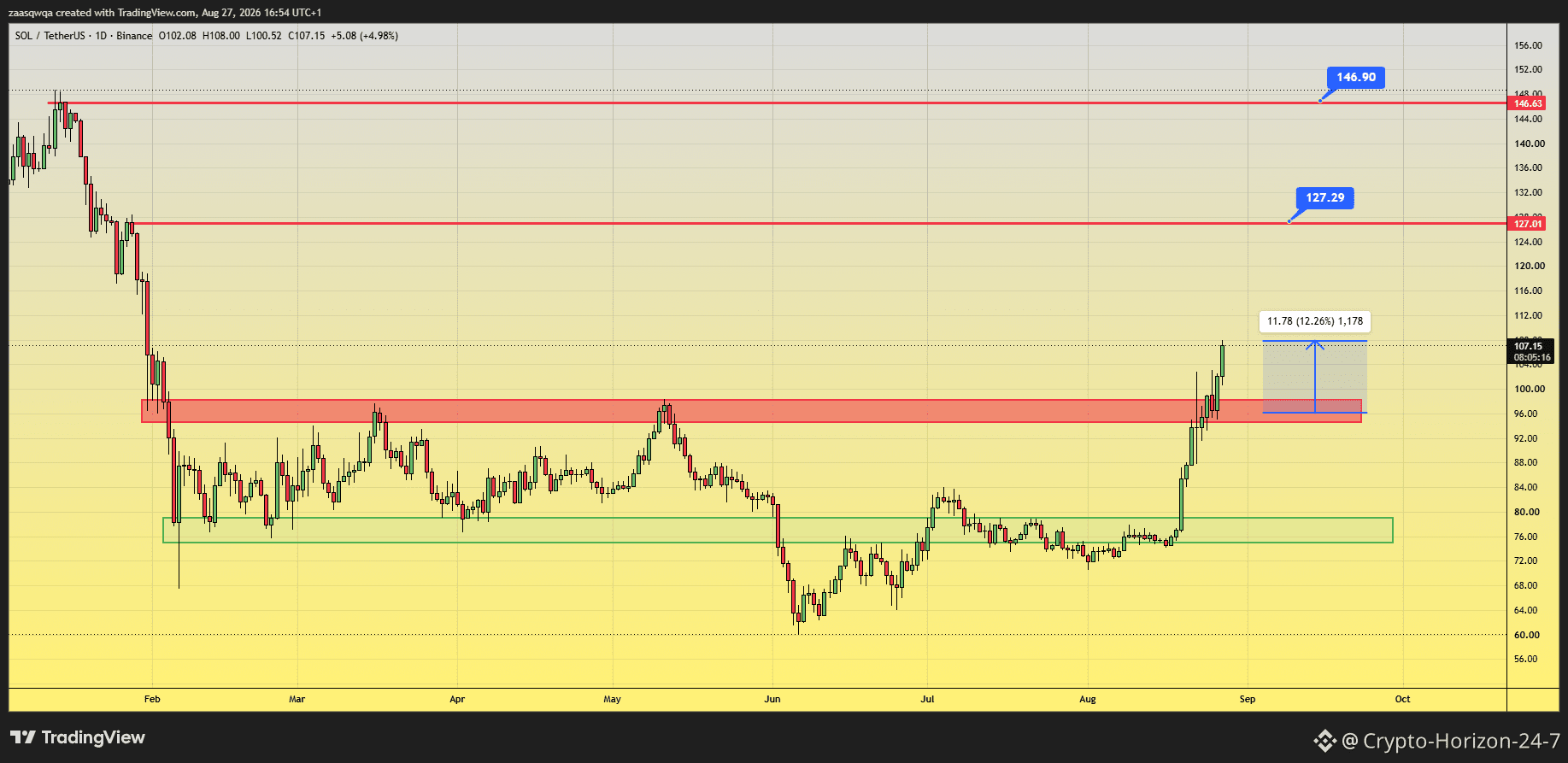Viewport: 1568px width, 763px height.
Task: Click the snapshot caption by zaasqwqa
Action: [x=165, y=13]
